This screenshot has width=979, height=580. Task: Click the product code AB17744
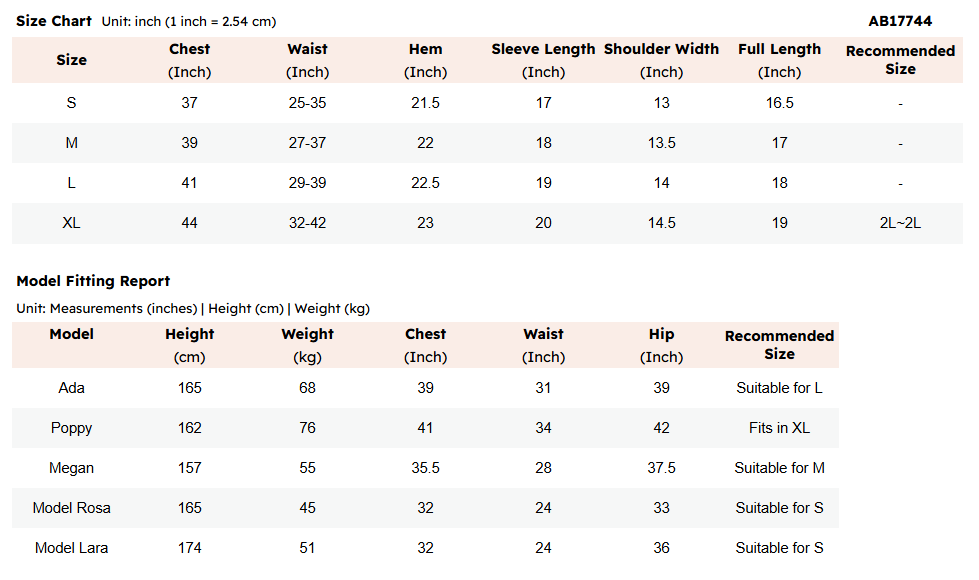900,21
